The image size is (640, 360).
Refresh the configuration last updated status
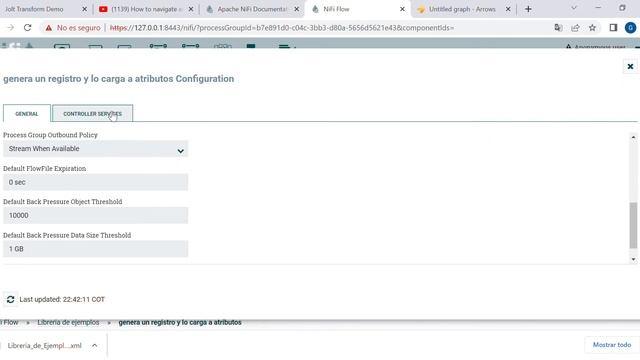(11, 300)
